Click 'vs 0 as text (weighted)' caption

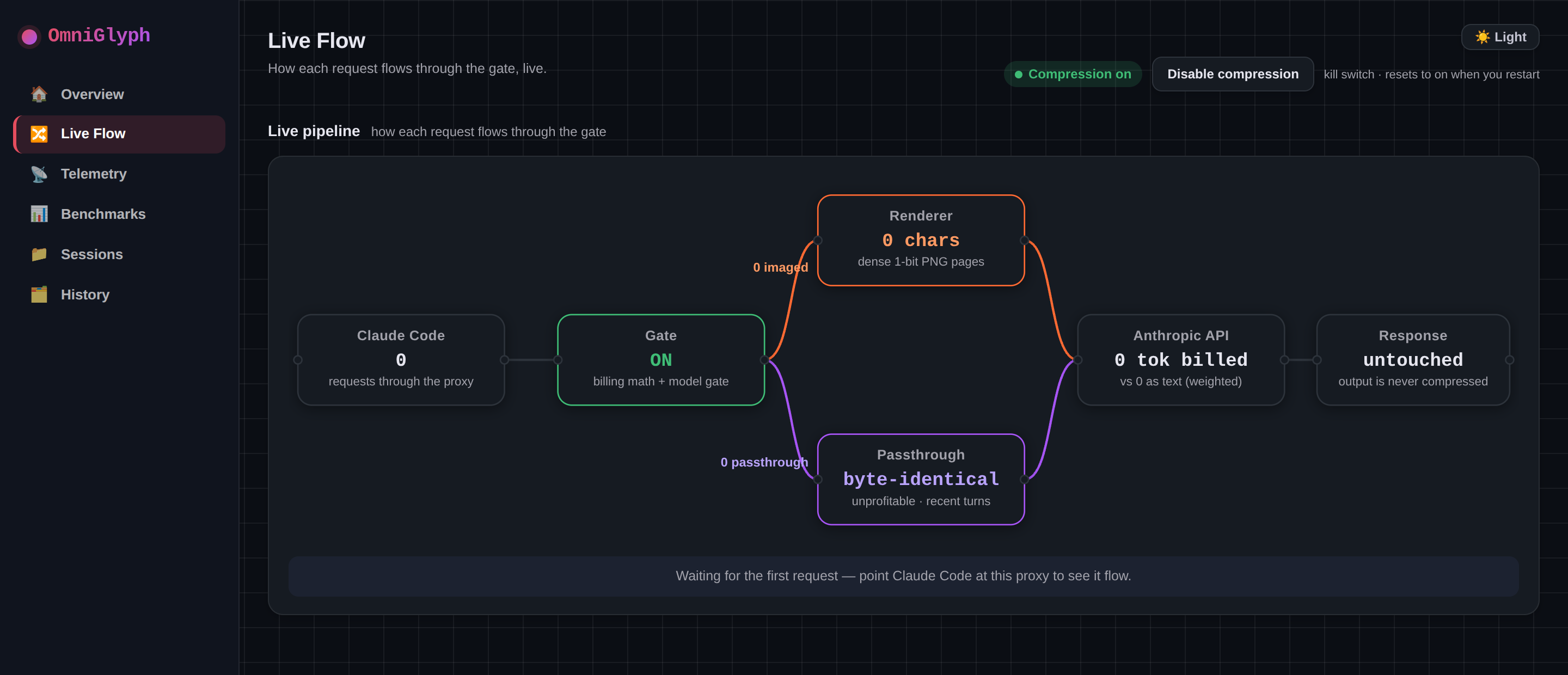click(x=1180, y=382)
